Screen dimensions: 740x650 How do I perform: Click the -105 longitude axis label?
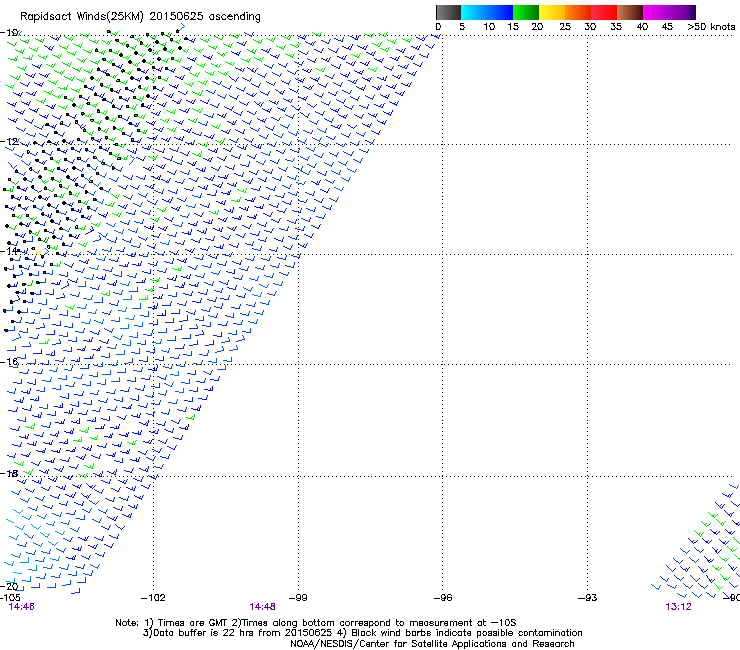pos(10,598)
